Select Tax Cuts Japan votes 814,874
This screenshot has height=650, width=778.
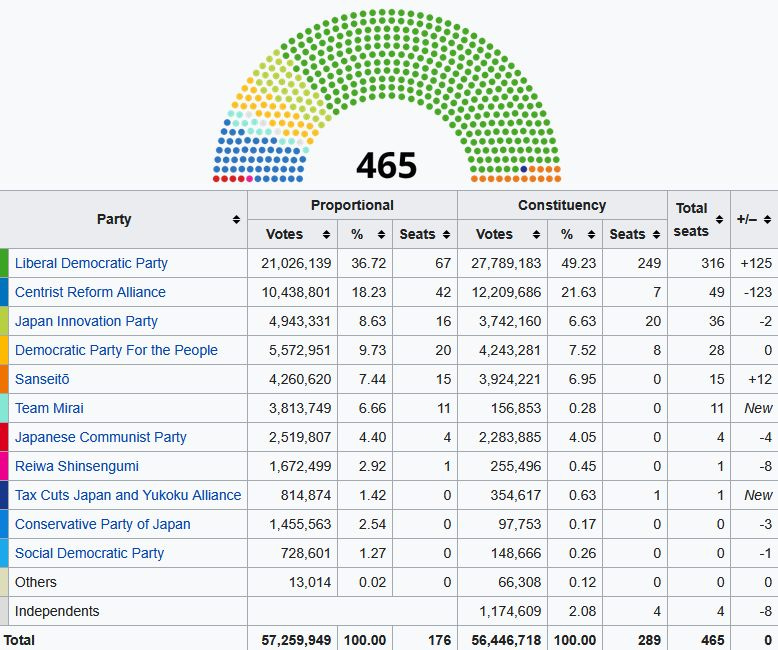click(306, 495)
